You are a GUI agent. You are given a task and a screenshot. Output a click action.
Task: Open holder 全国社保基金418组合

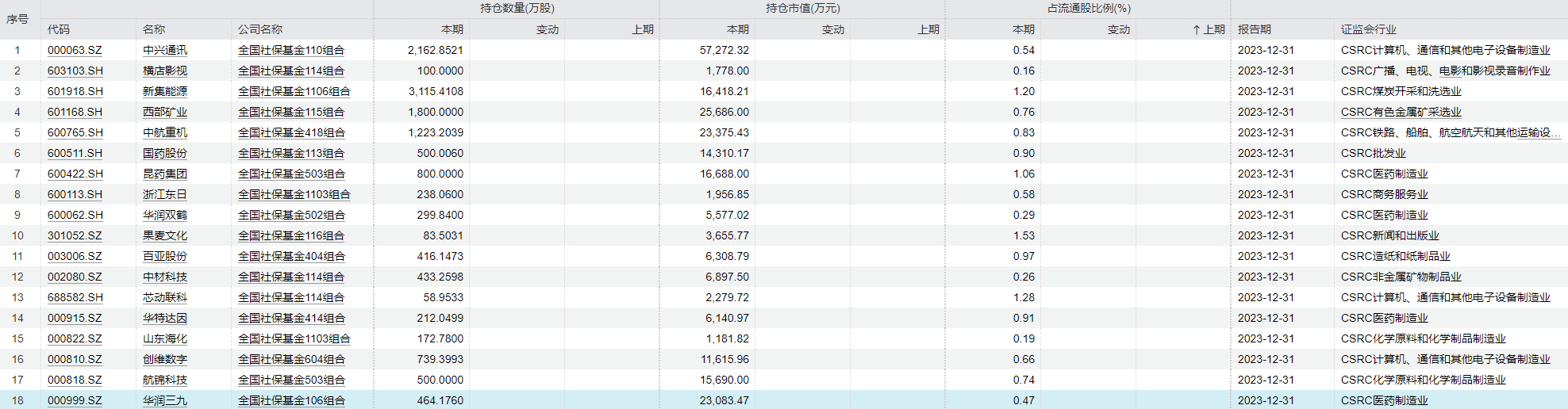[291, 132]
